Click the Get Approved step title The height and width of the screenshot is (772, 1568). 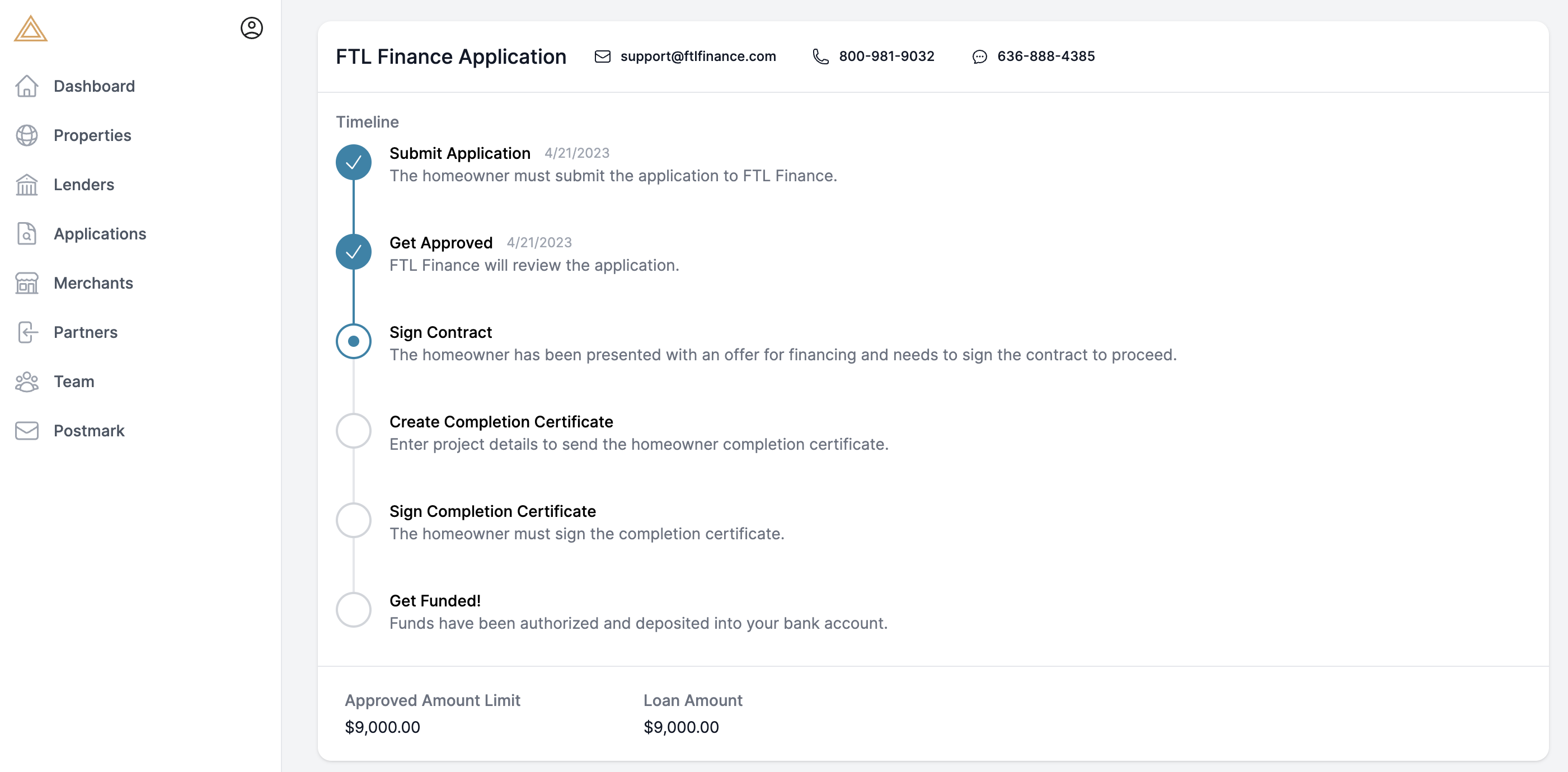click(441, 243)
